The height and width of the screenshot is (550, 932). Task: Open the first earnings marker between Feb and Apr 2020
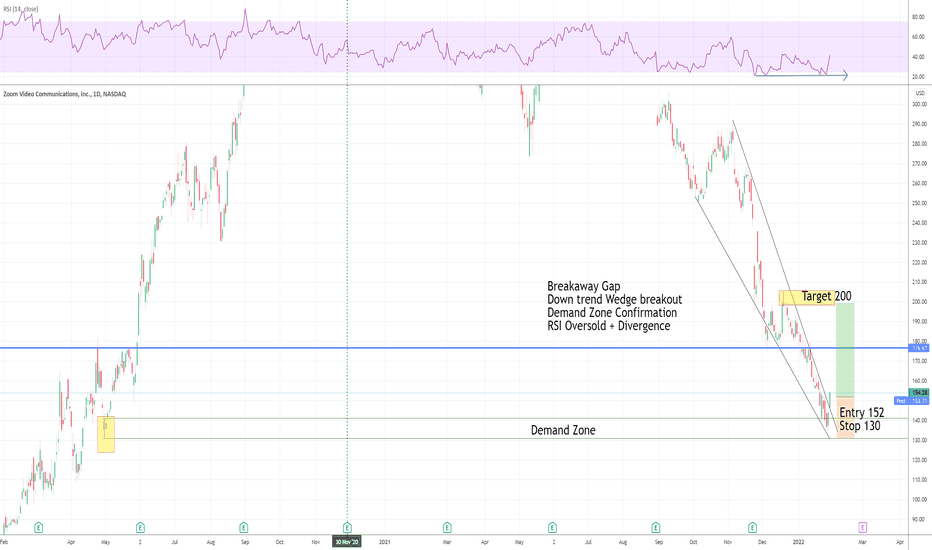[x=39, y=527]
